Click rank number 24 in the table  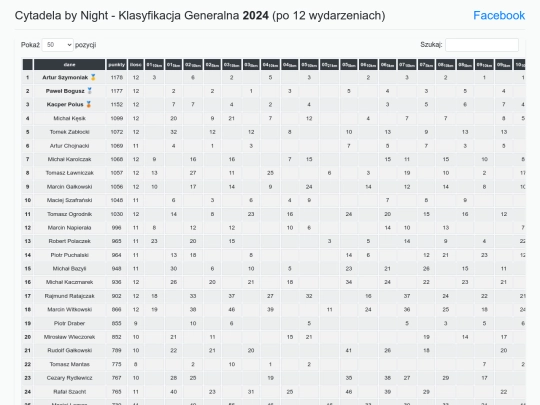coord(28,392)
